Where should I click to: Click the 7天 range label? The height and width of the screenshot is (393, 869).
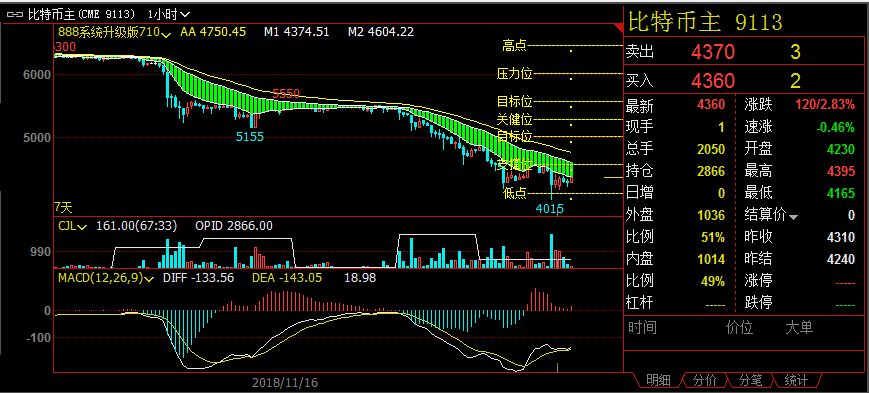click(63, 208)
